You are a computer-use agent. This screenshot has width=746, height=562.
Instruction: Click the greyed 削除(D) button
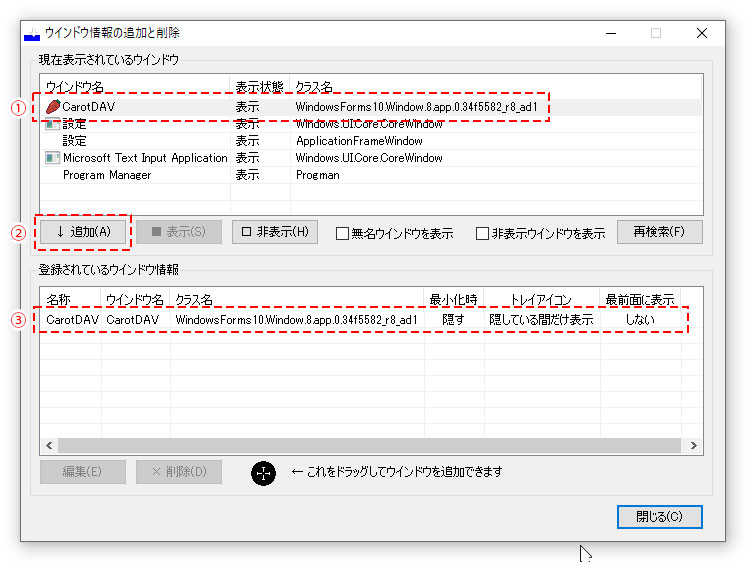pos(179,472)
